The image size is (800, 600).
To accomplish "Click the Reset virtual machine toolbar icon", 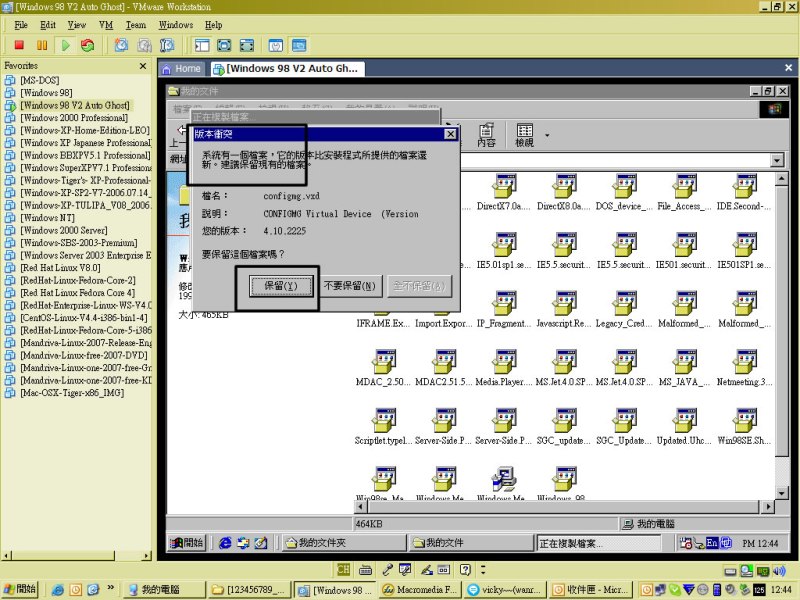I will tap(88, 45).
